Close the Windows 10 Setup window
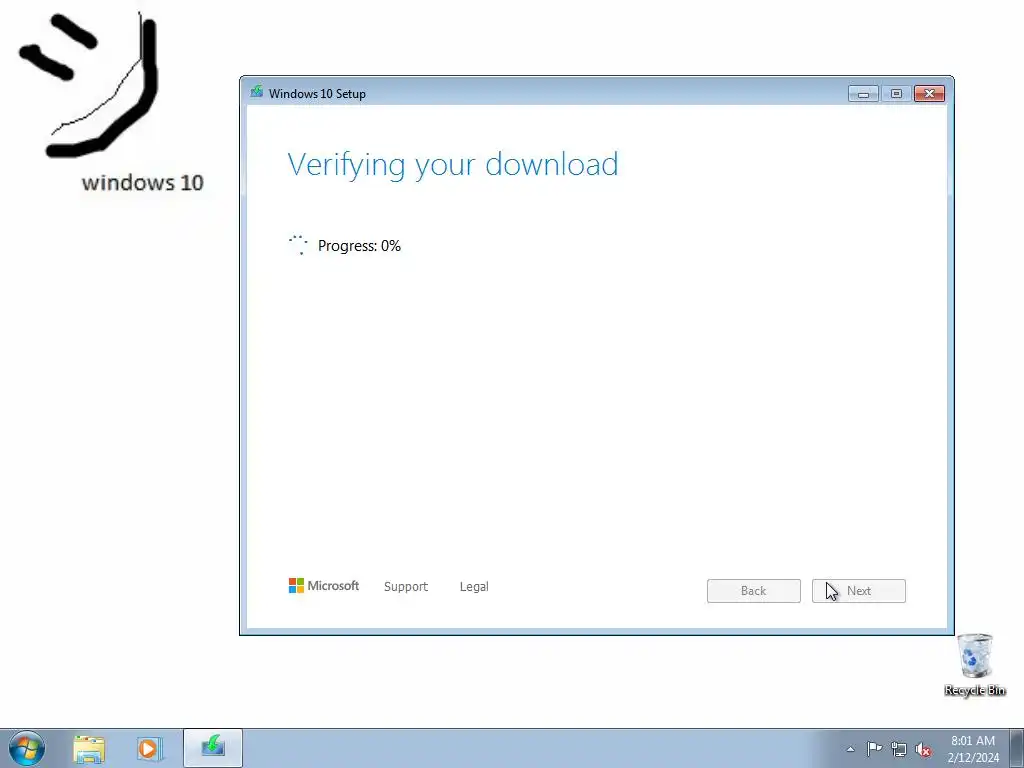Image resolution: width=1024 pixels, height=768 pixels. [x=929, y=93]
